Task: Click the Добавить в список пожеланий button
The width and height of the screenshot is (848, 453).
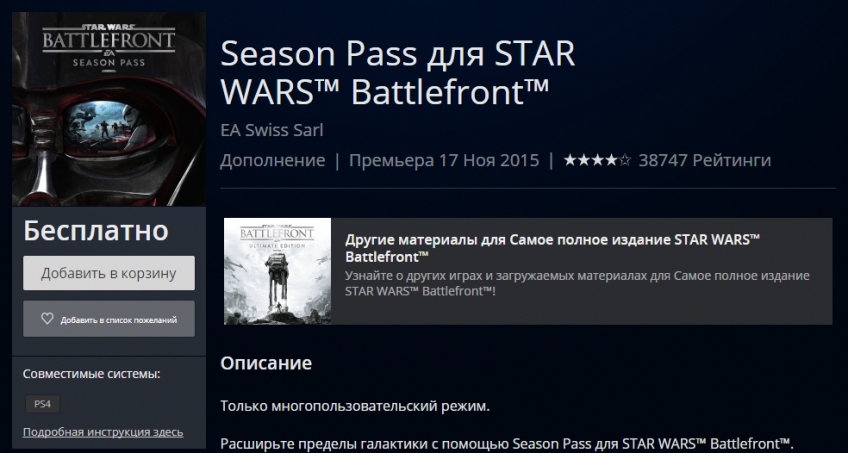Action: pos(109,319)
